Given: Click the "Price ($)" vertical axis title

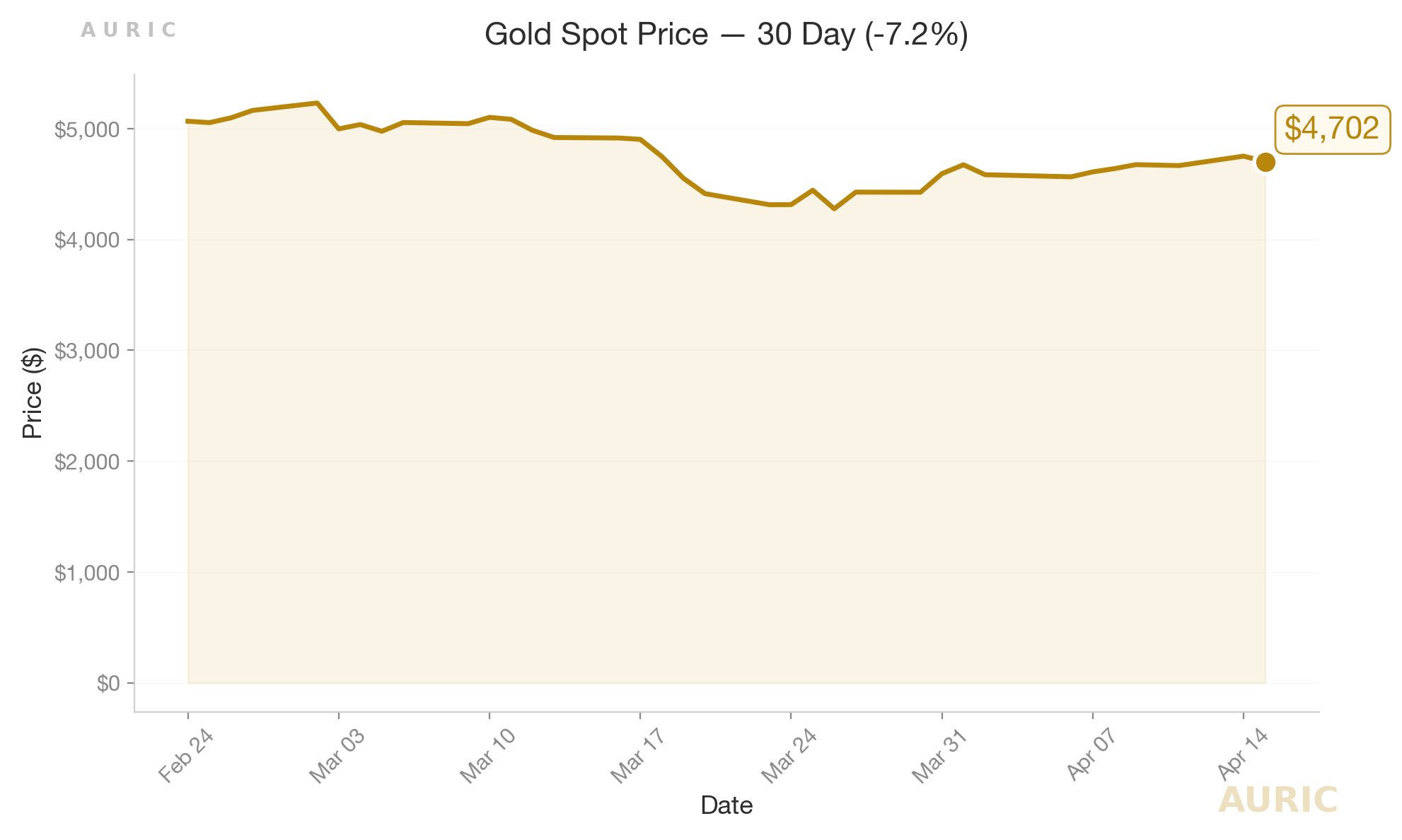Looking at the screenshot, I should (33, 393).
